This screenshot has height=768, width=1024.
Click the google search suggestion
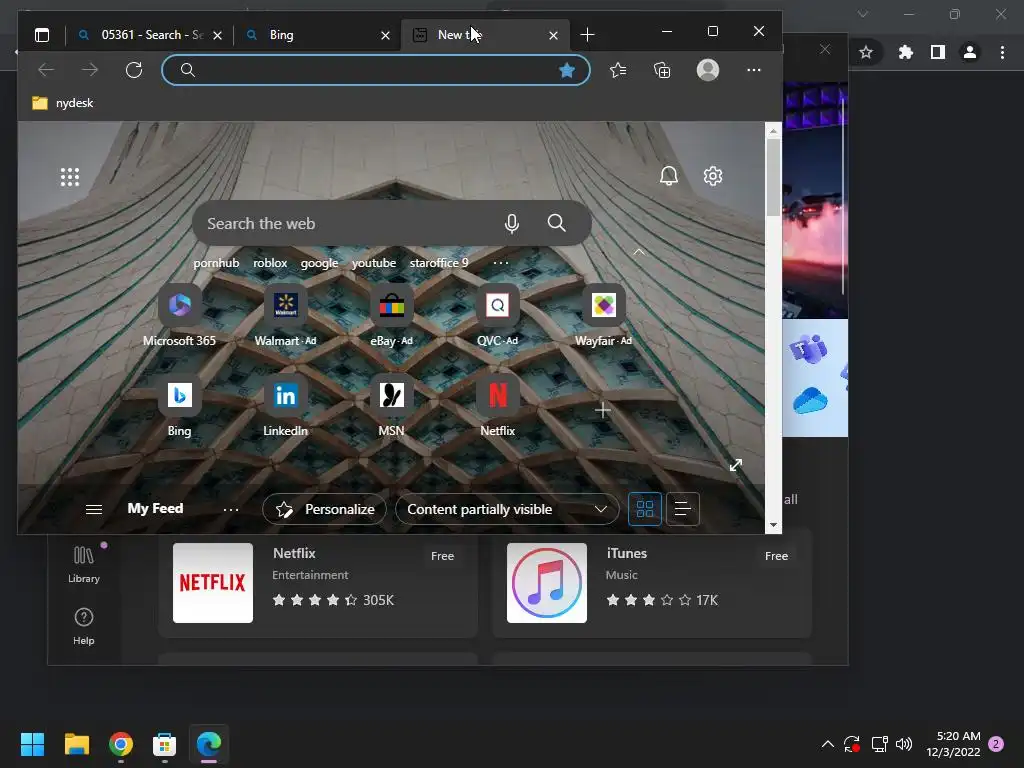(x=319, y=263)
